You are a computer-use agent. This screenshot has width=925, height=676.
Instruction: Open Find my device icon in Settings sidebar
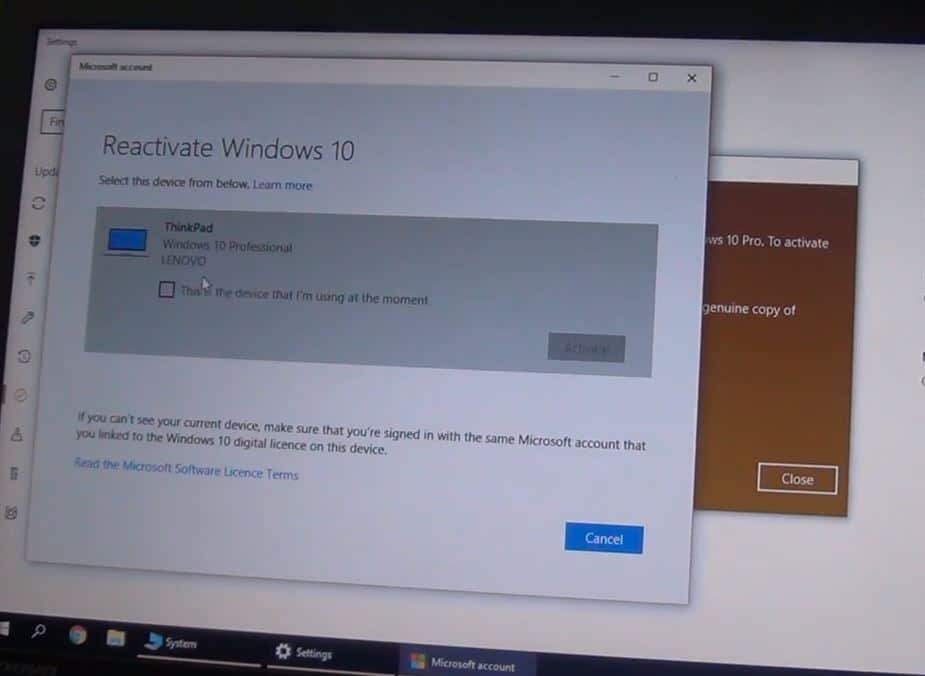tap(17, 435)
